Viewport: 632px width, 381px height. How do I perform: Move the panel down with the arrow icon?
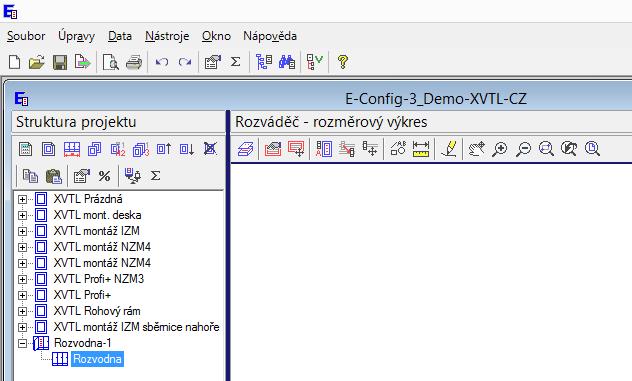coord(187,149)
